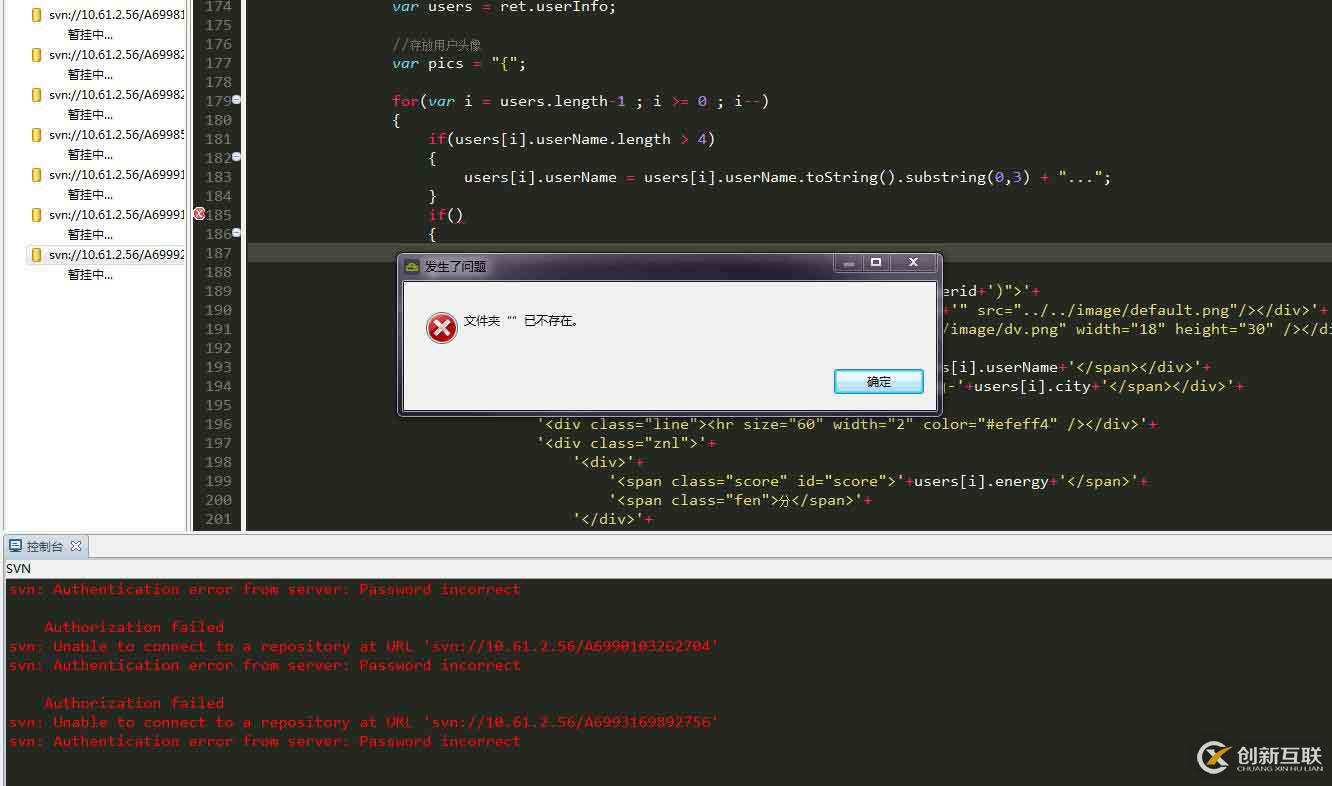Minimize the 发生了问题 dialog
The height and width of the screenshot is (786, 1332).
click(849, 263)
